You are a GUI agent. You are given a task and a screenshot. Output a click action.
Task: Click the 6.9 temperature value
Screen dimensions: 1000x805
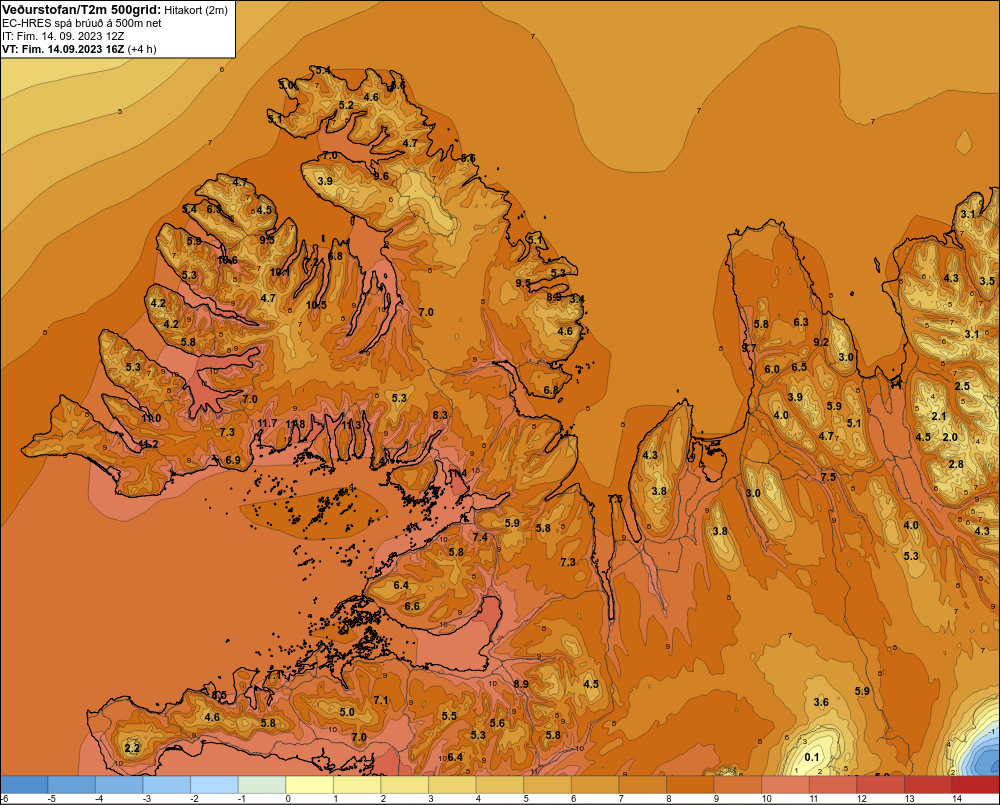point(233,460)
